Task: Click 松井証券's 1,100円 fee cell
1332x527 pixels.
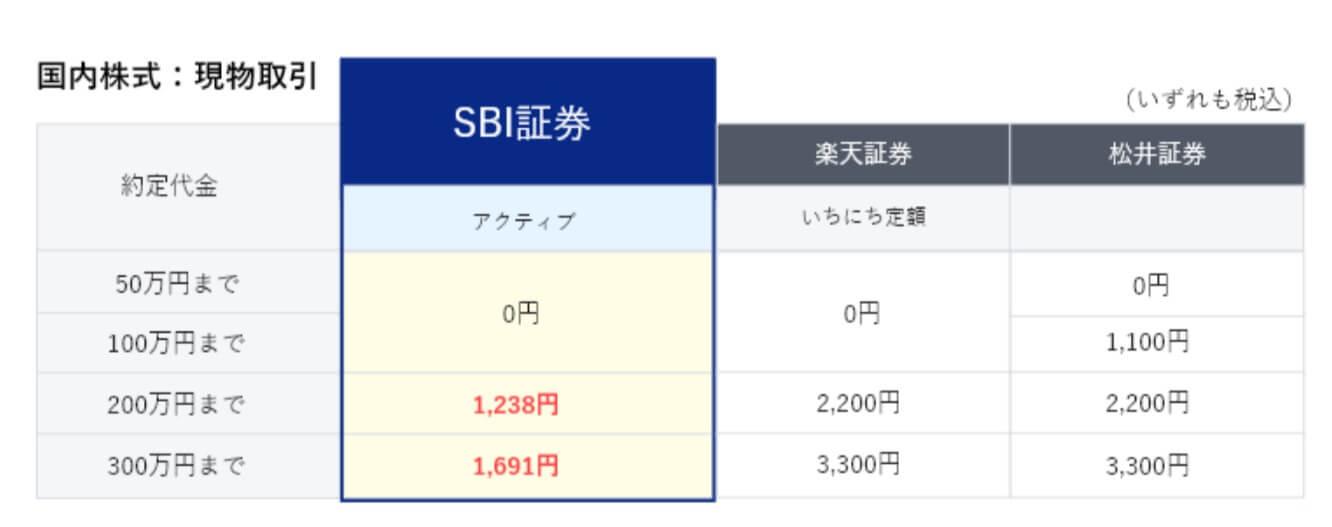Action: coord(1157,344)
